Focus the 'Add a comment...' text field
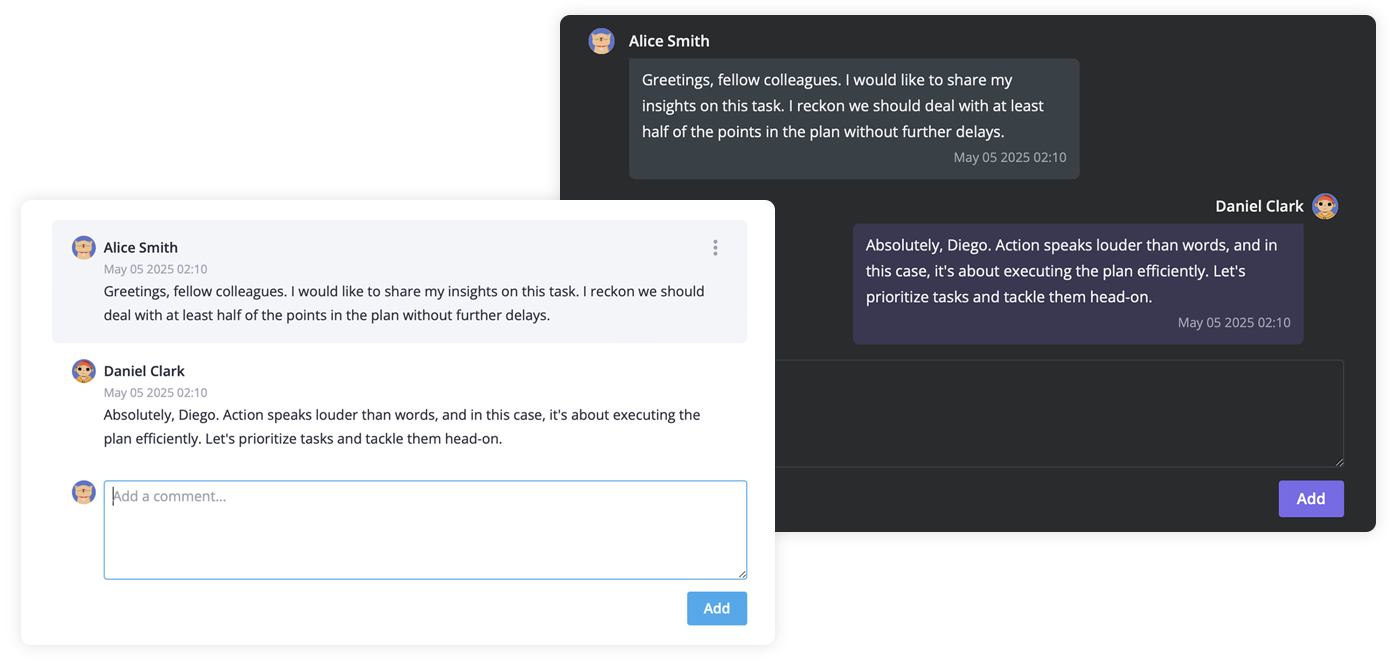This screenshot has width=1400, height=662. pos(425,530)
